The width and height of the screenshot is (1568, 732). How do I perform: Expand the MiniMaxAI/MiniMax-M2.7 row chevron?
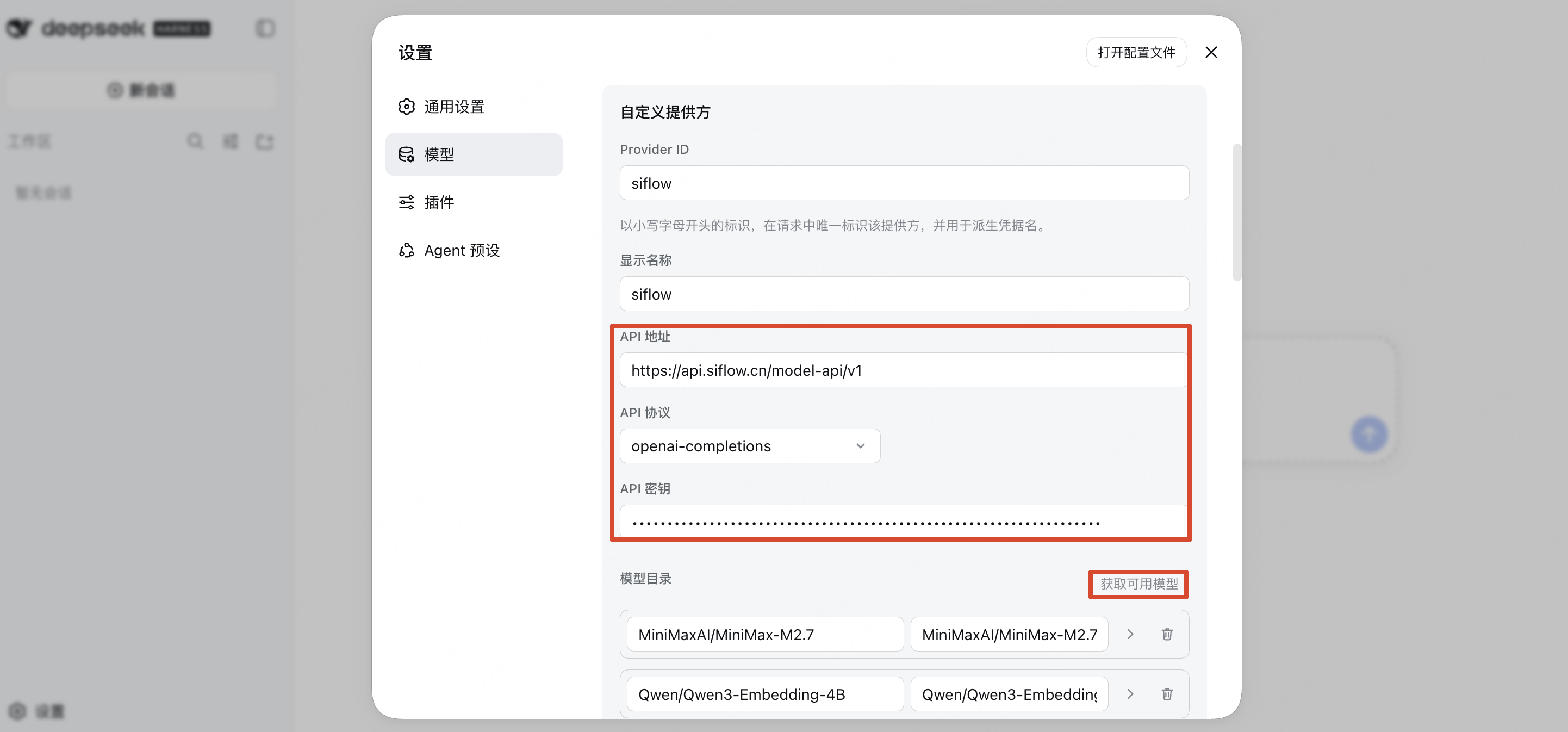click(x=1130, y=634)
